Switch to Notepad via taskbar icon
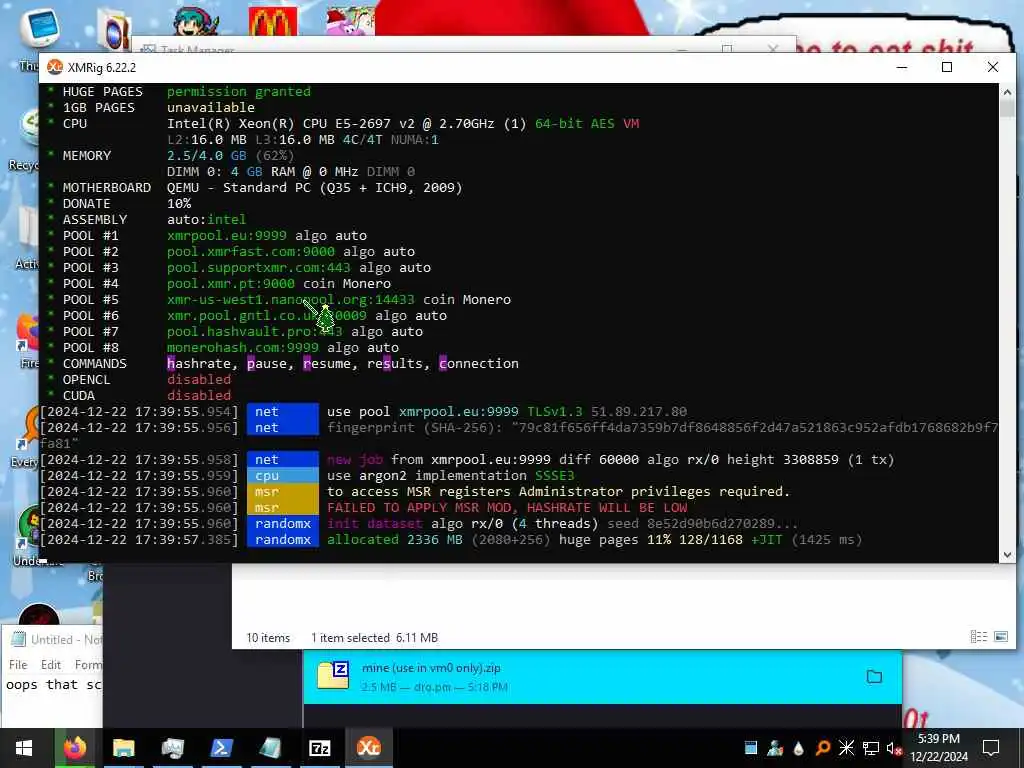This screenshot has height=768, width=1024. pos(270,748)
